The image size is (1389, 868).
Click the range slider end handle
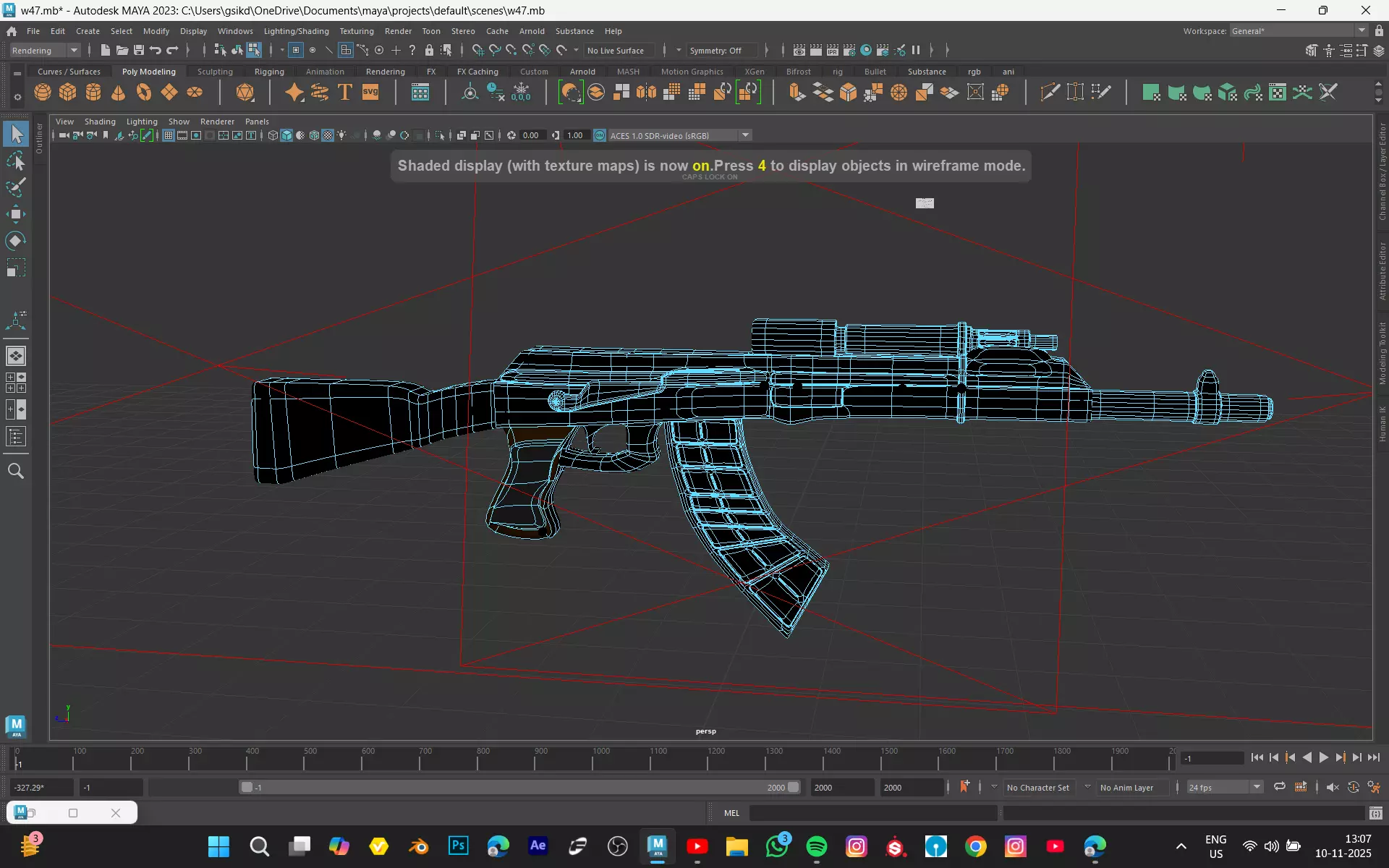point(794,787)
